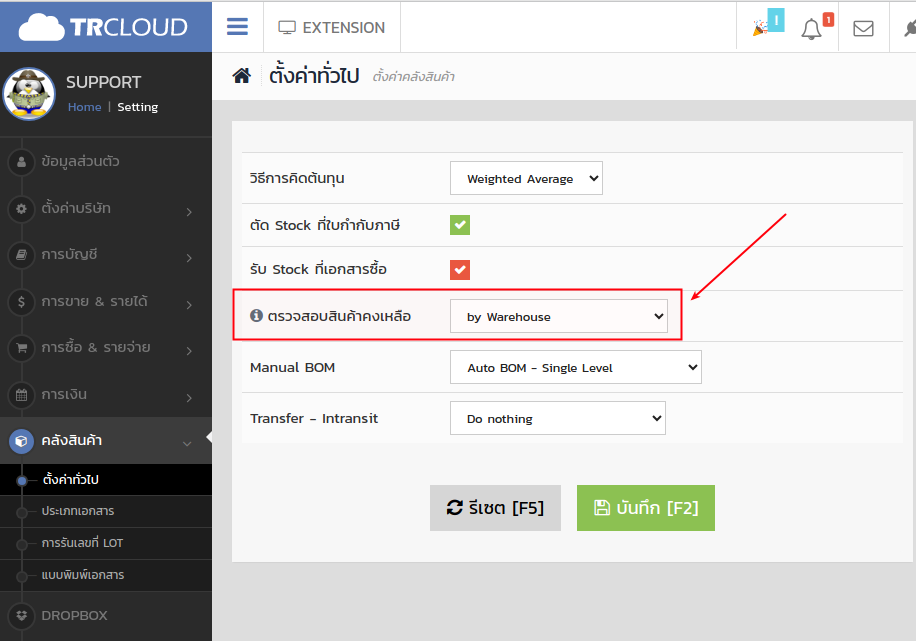Expand the การบัญชี chevron
916x641 pixels.
pos(189,258)
